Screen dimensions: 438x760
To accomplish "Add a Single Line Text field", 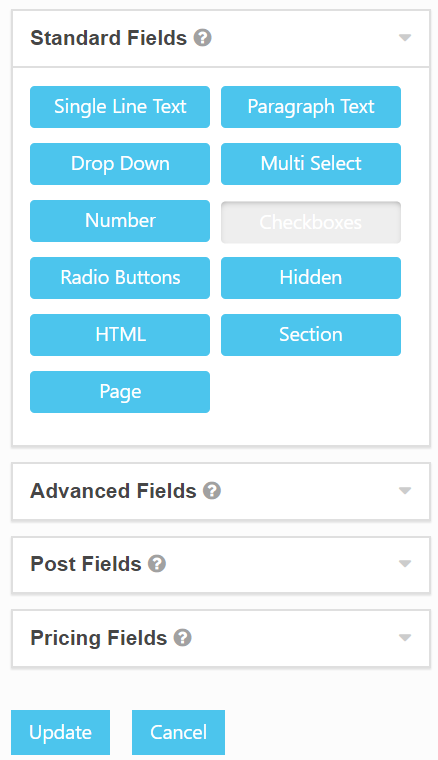I will [x=120, y=107].
